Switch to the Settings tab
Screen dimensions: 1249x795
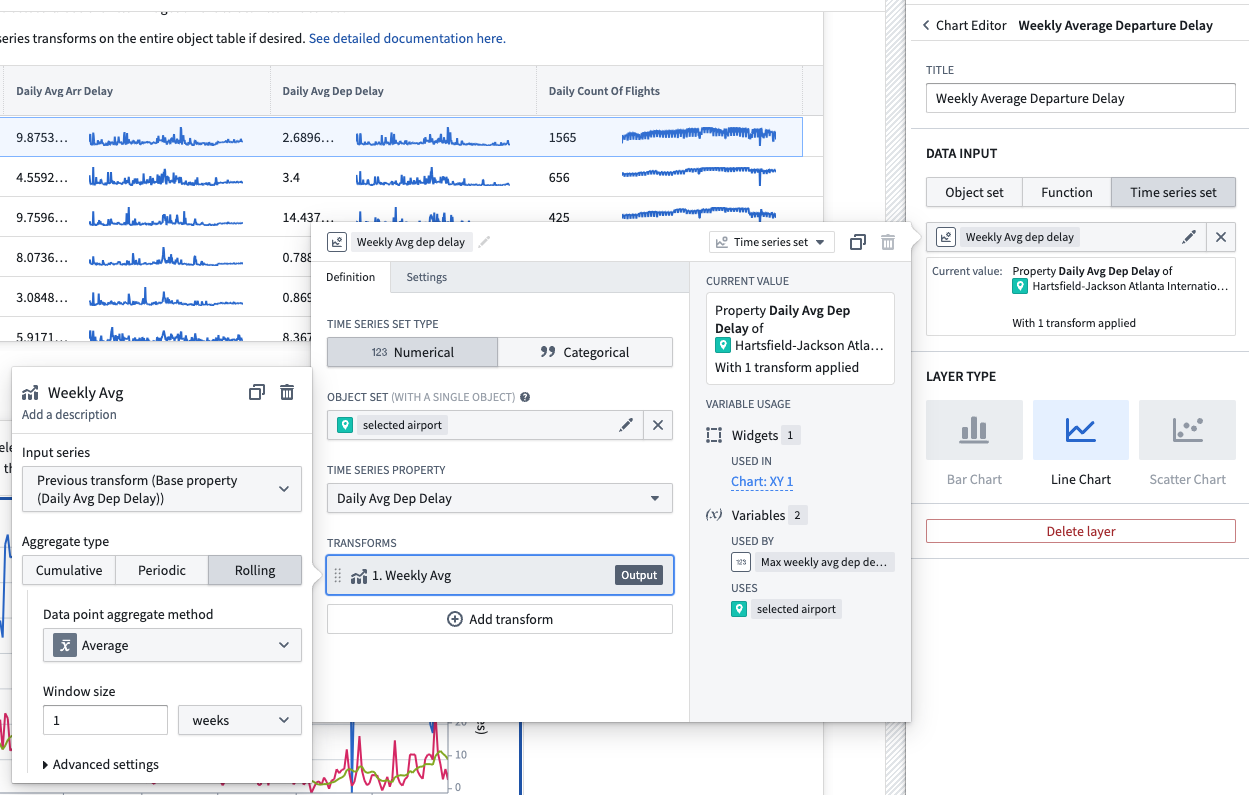[427, 277]
